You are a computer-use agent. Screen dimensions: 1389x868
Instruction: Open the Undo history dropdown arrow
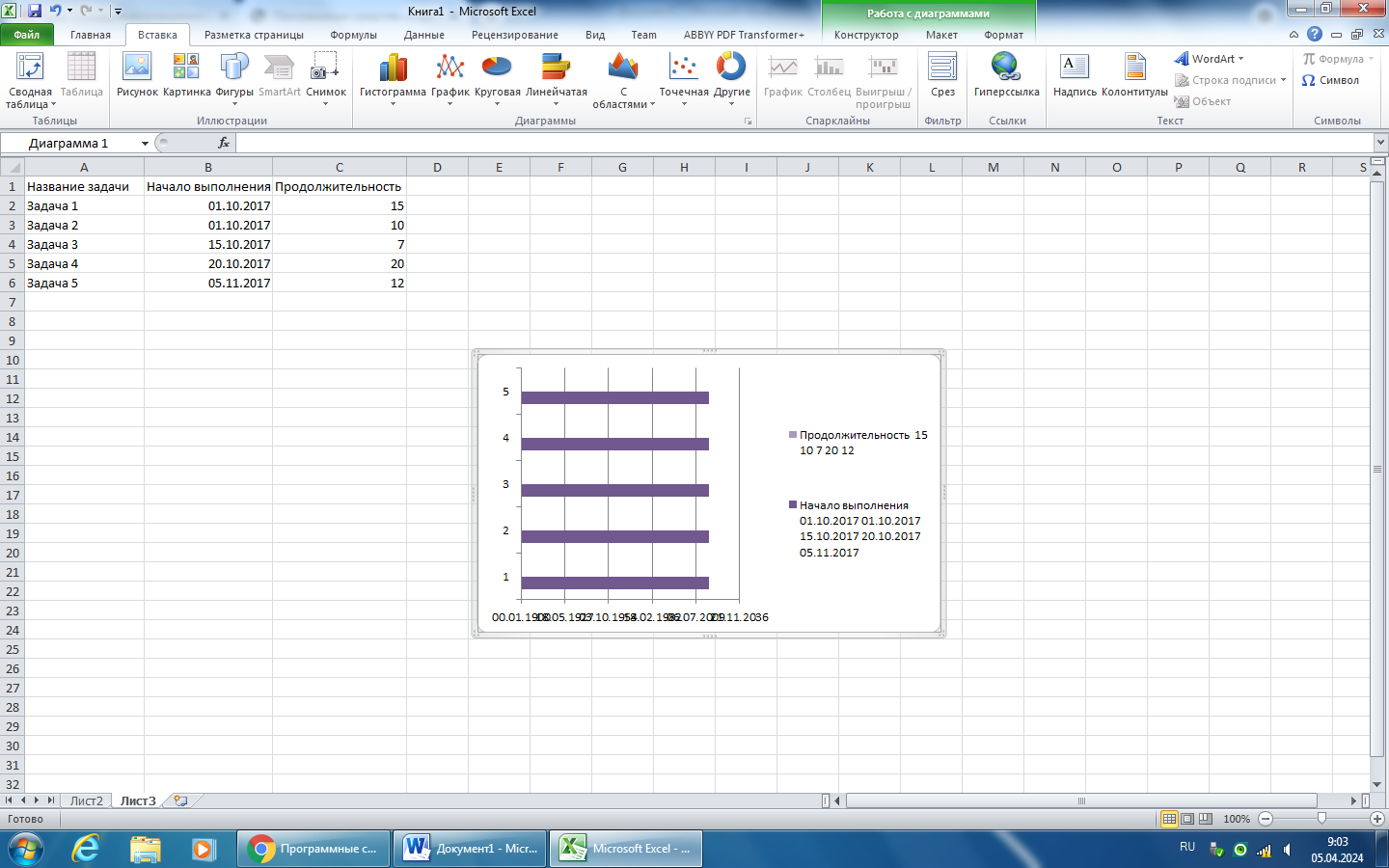click(x=69, y=11)
